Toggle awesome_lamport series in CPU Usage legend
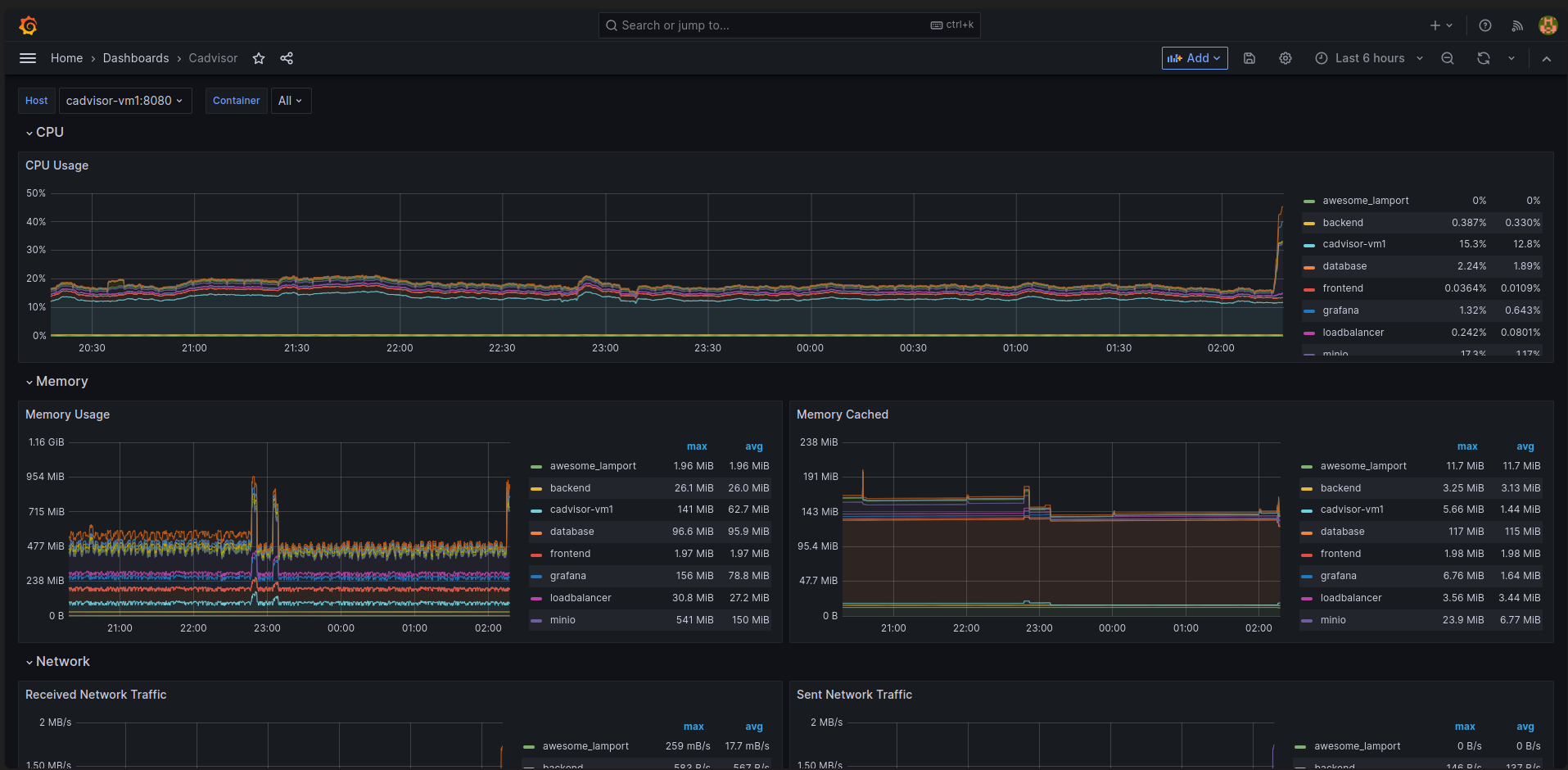The height and width of the screenshot is (770, 1568). pyautogui.click(x=1366, y=201)
